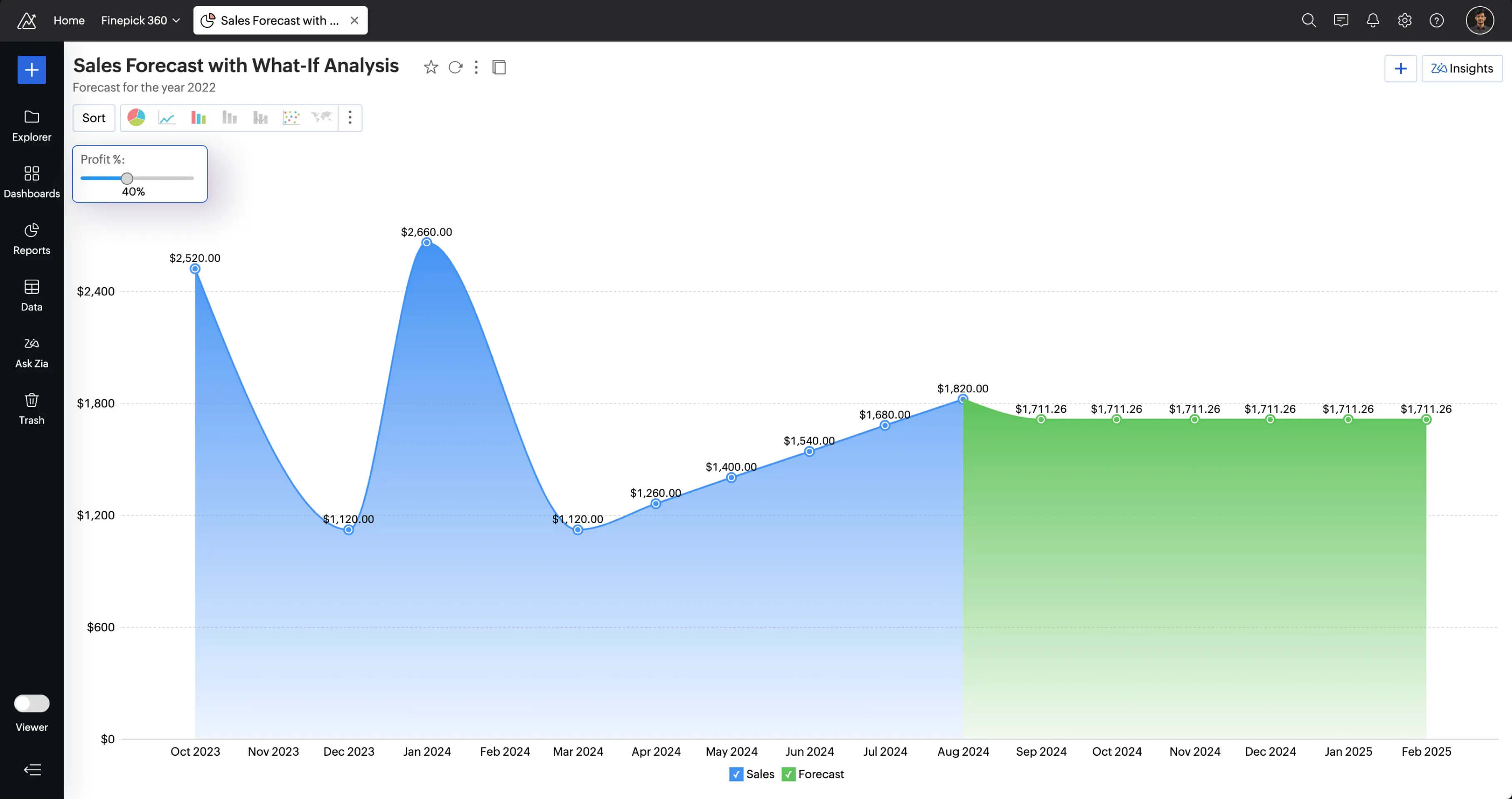The width and height of the screenshot is (1512, 799).
Task: Click the layout panel icon beside the title
Action: coord(499,67)
